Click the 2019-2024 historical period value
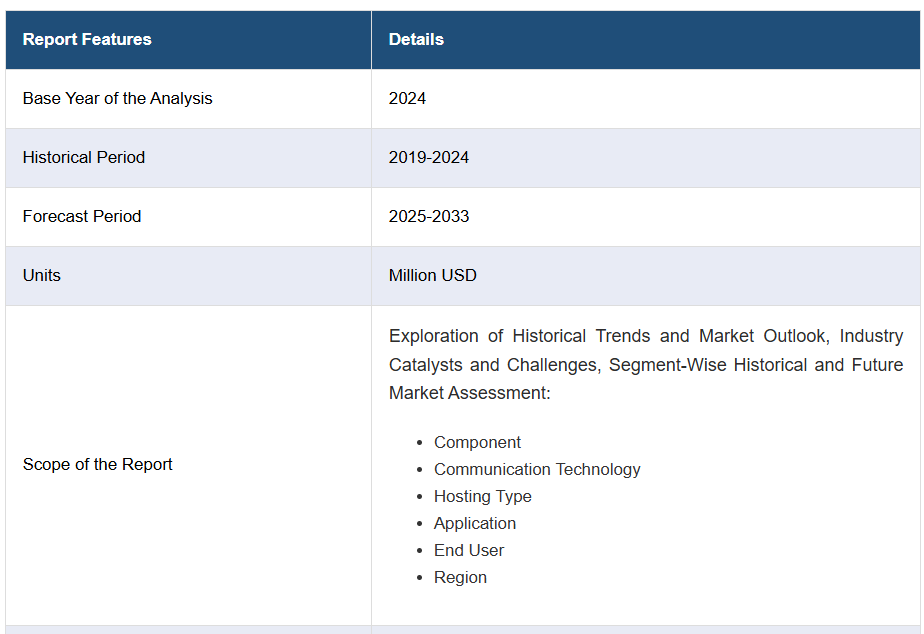924x634 pixels. [428, 157]
